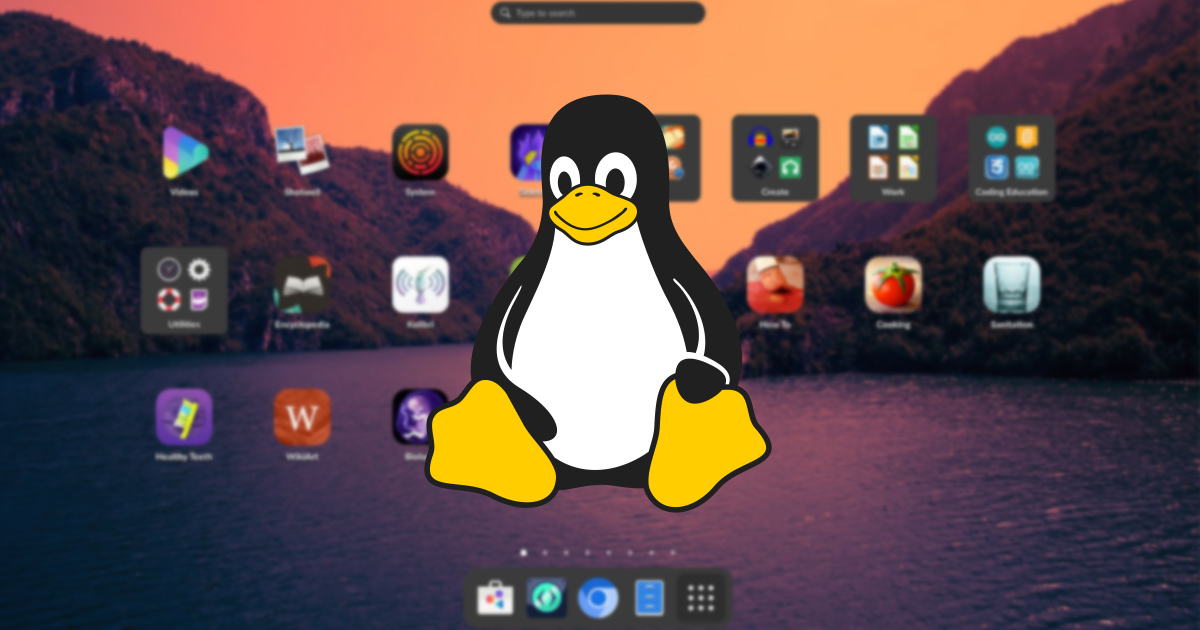Click the Type to search field
Image resolution: width=1200 pixels, height=630 pixels.
(598, 13)
